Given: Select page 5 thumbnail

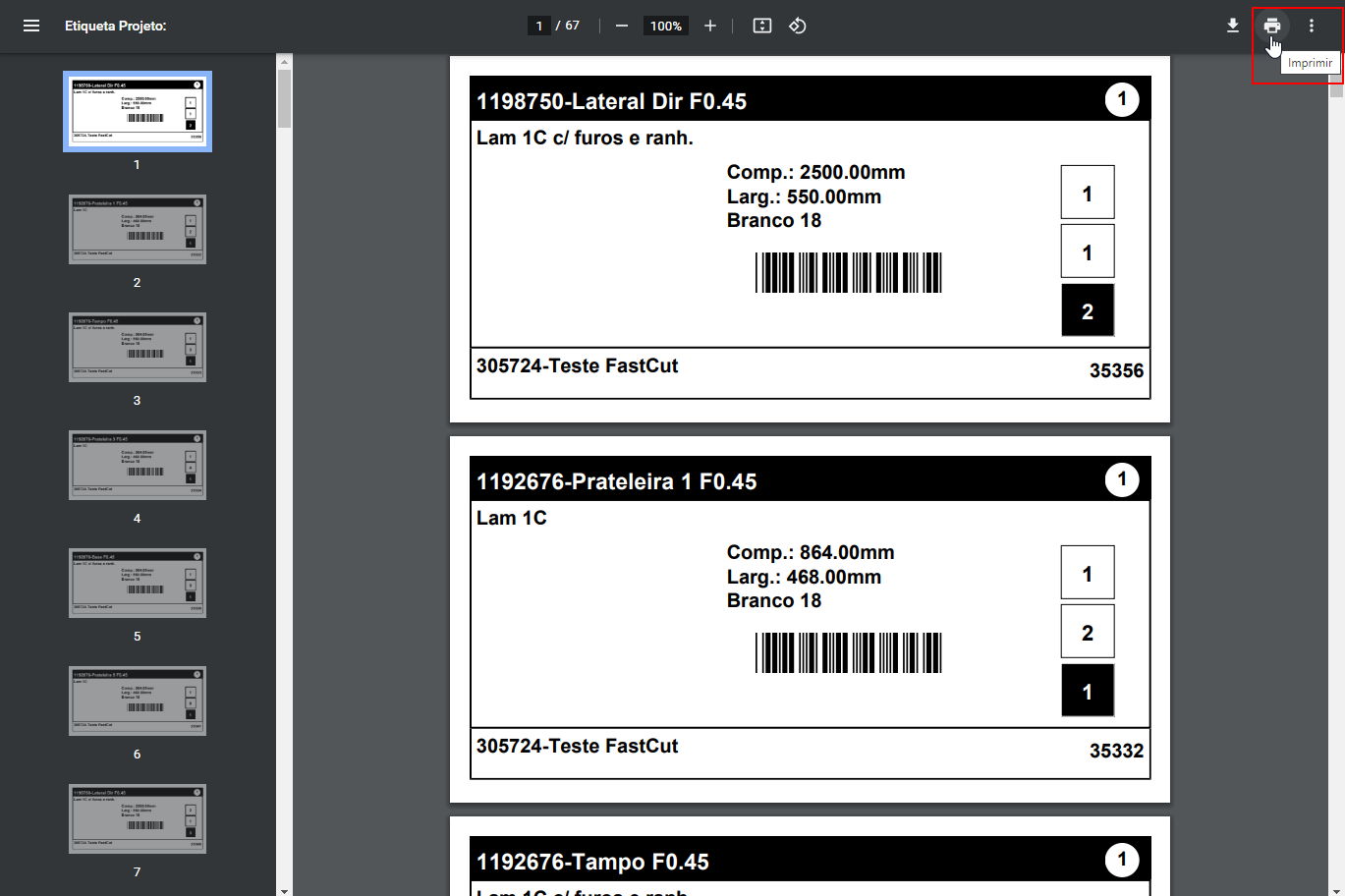Looking at the screenshot, I should [x=138, y=583].
